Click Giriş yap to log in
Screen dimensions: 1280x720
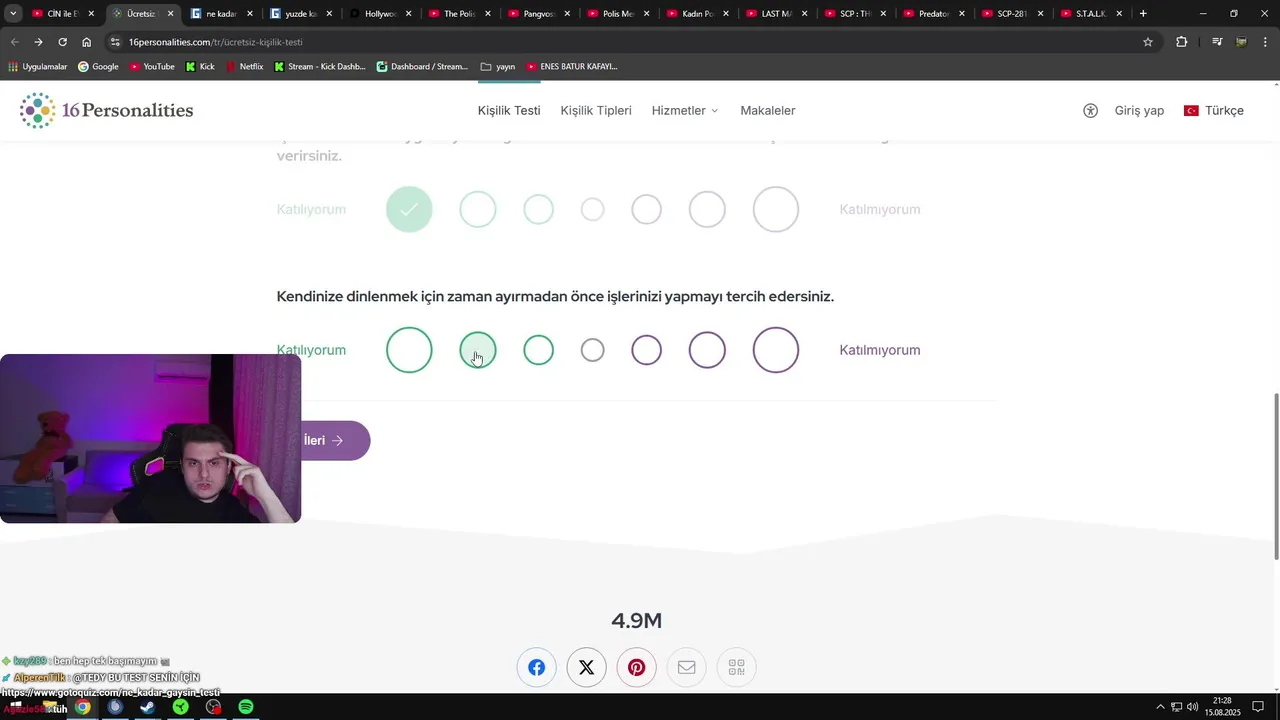coord(1139,110)
